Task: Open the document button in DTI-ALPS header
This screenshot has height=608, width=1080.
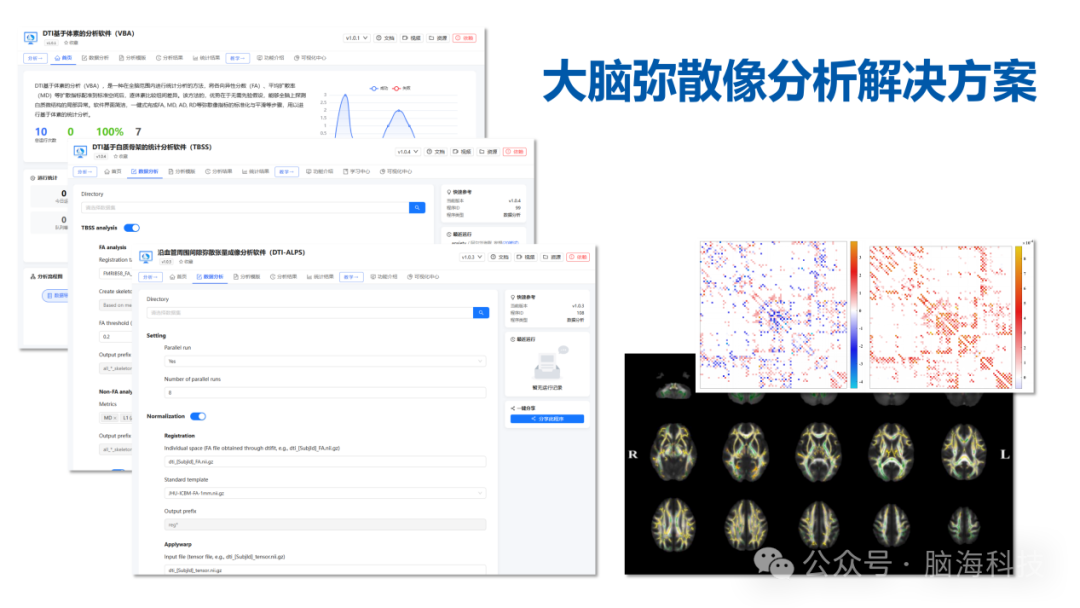Action: (500, 257)
